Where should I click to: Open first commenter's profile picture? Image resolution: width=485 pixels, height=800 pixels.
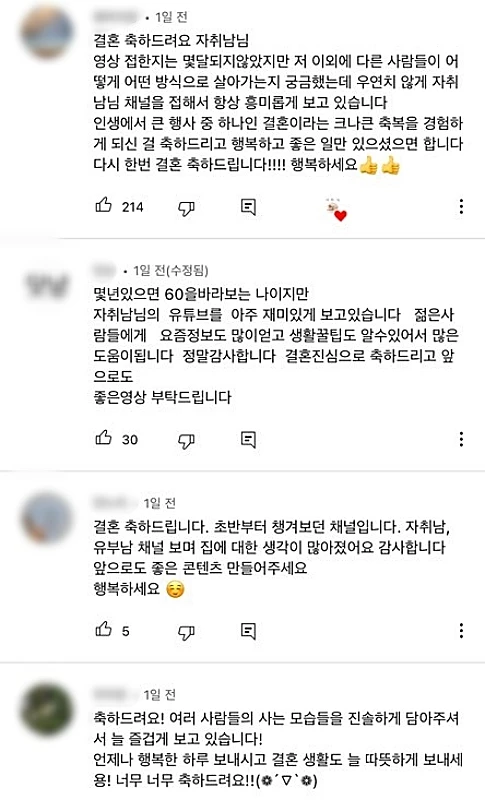coord(47,33)
